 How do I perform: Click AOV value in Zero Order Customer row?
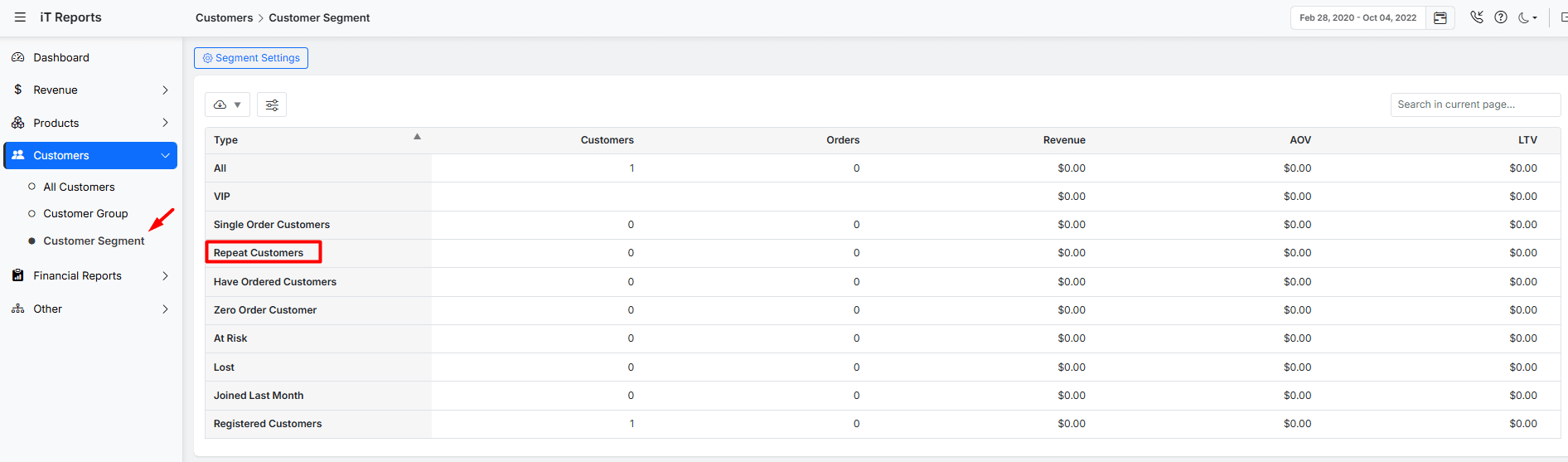click(1297, 310)
